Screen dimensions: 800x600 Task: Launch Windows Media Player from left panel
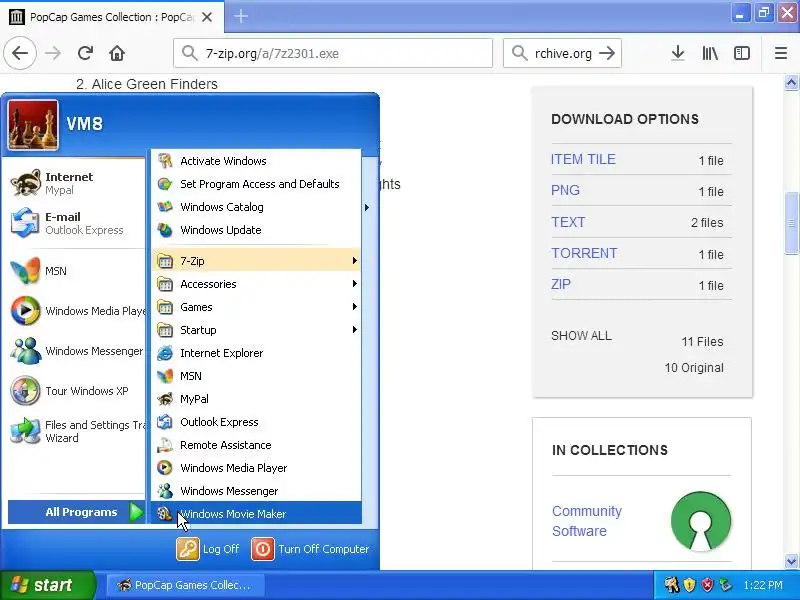pyautogui.click(x=76, y=311)
